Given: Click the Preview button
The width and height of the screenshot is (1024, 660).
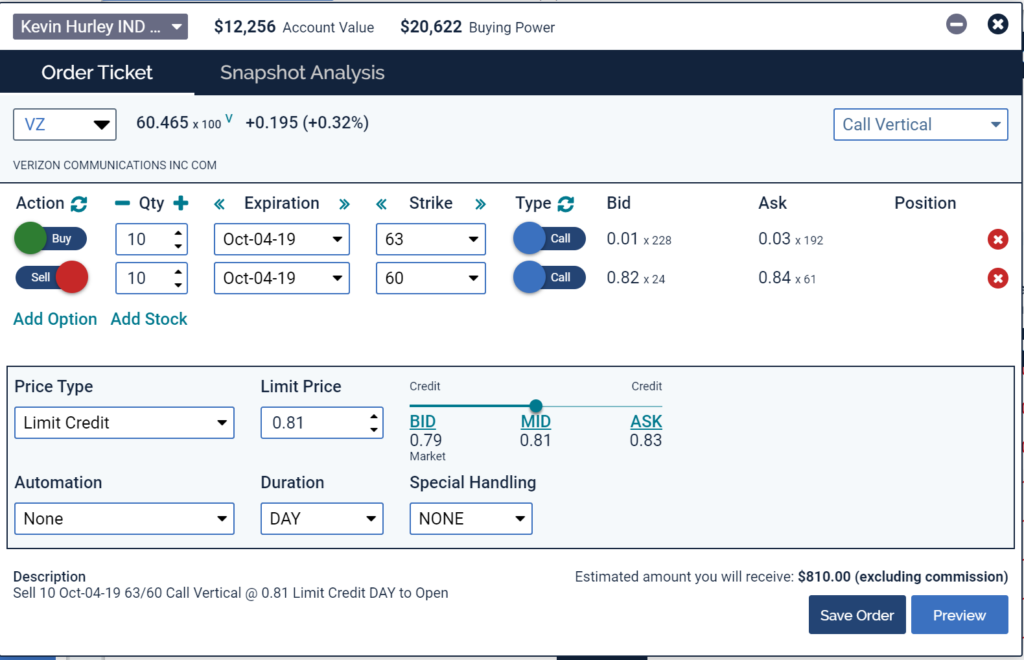Looking at the screenshot, I should [959, 615].
